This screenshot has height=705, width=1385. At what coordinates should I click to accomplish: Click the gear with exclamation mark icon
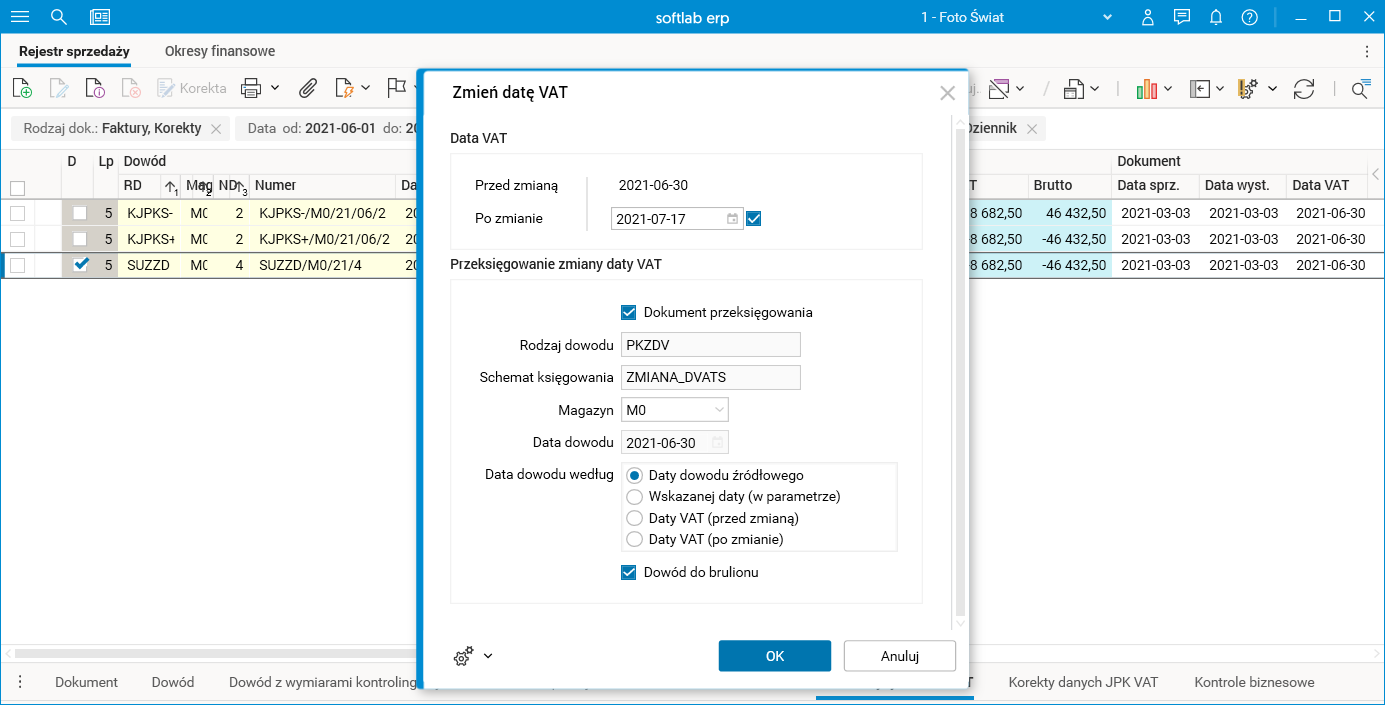[x=1248, y=89]
